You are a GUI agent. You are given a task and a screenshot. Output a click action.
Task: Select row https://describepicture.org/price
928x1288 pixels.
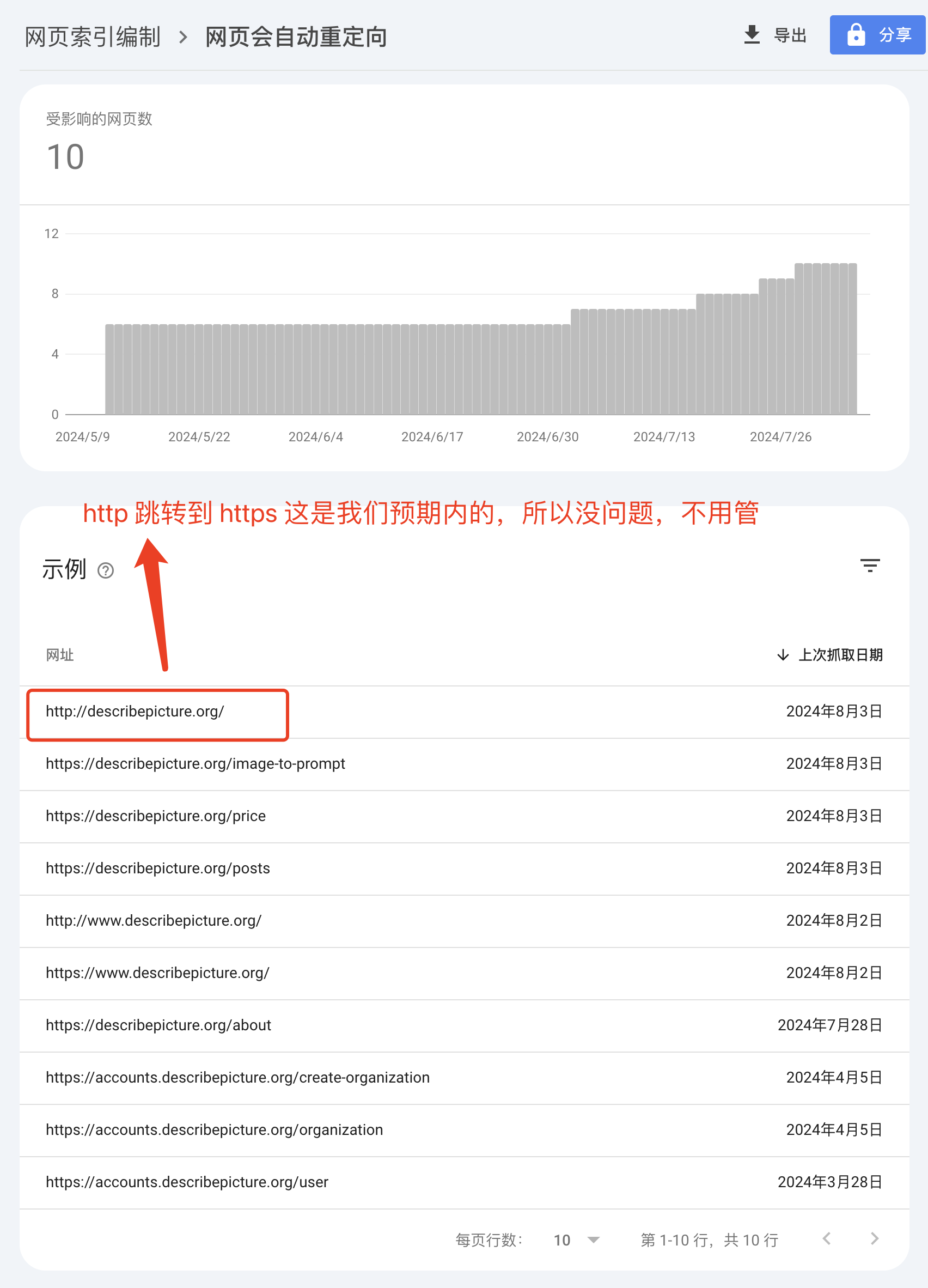coord(465,816)
